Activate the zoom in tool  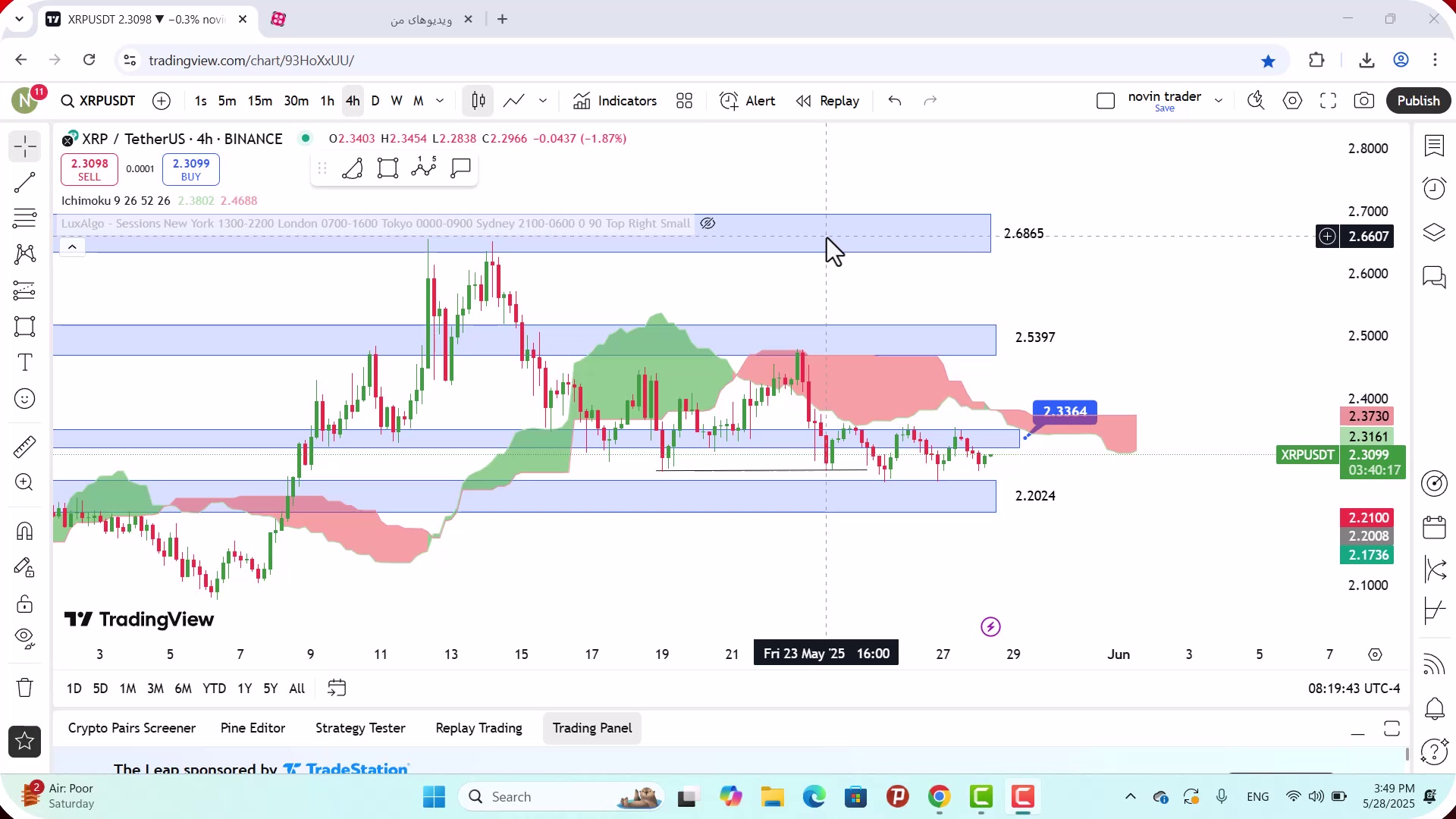tap(24, 482)
